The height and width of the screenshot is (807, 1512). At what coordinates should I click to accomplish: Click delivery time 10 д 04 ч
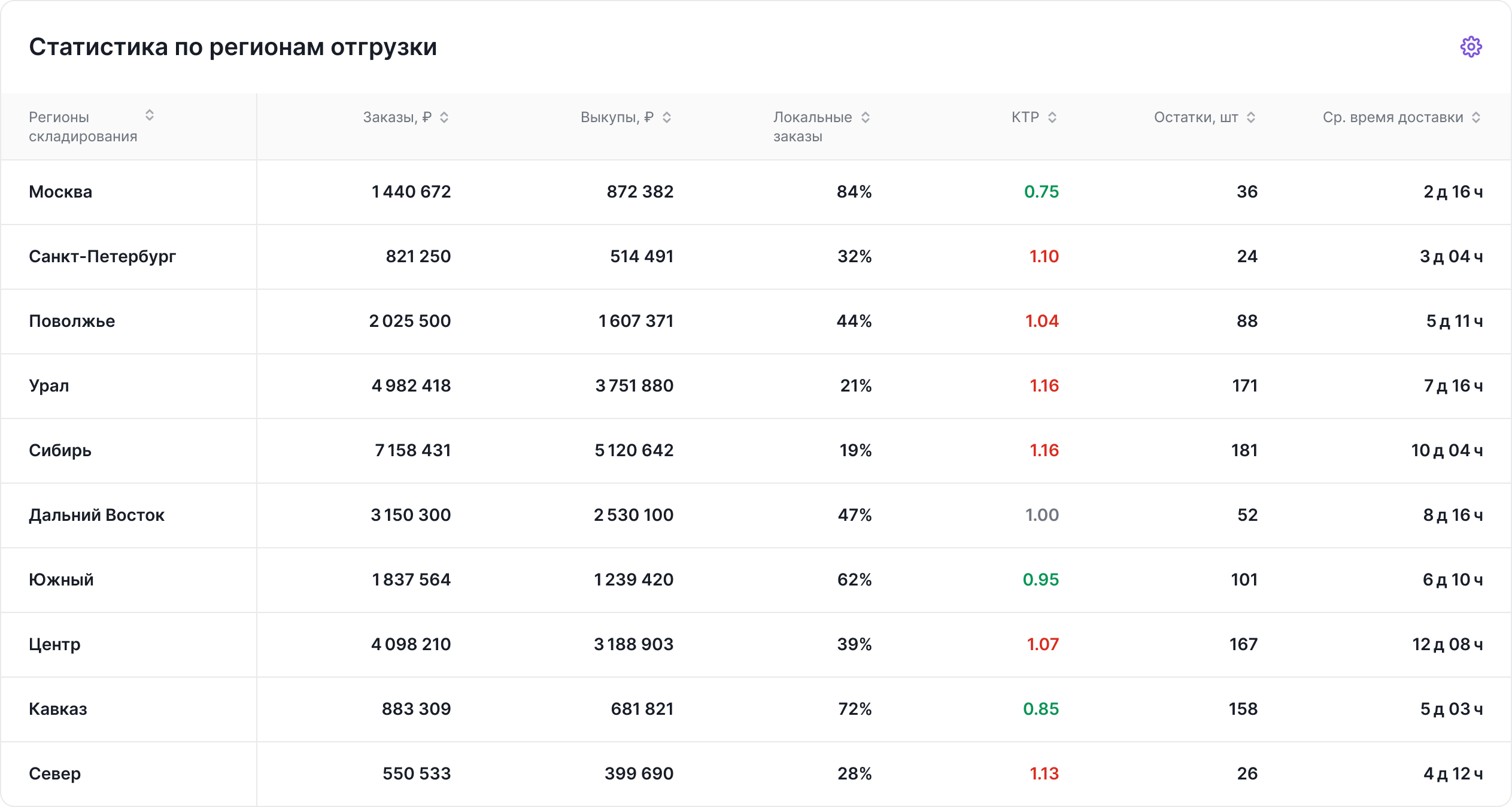click(1447, 450)
